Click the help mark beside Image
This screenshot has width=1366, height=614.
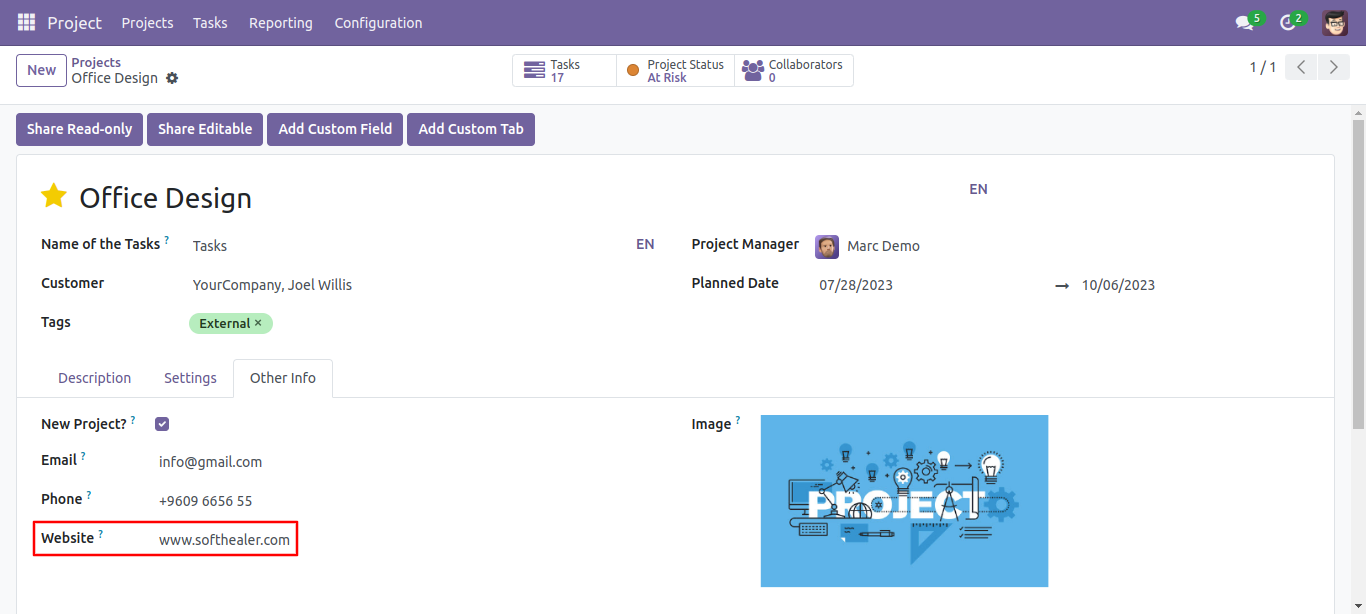click(738, 420)
